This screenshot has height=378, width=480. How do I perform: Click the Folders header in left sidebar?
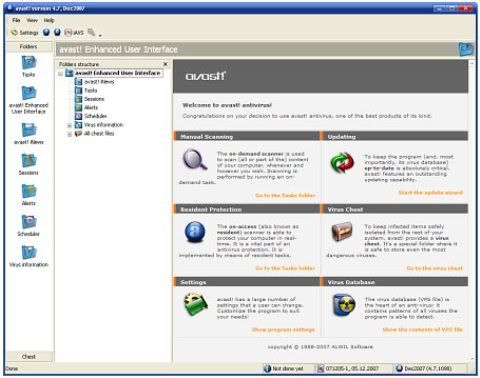[x=29, y=47]
